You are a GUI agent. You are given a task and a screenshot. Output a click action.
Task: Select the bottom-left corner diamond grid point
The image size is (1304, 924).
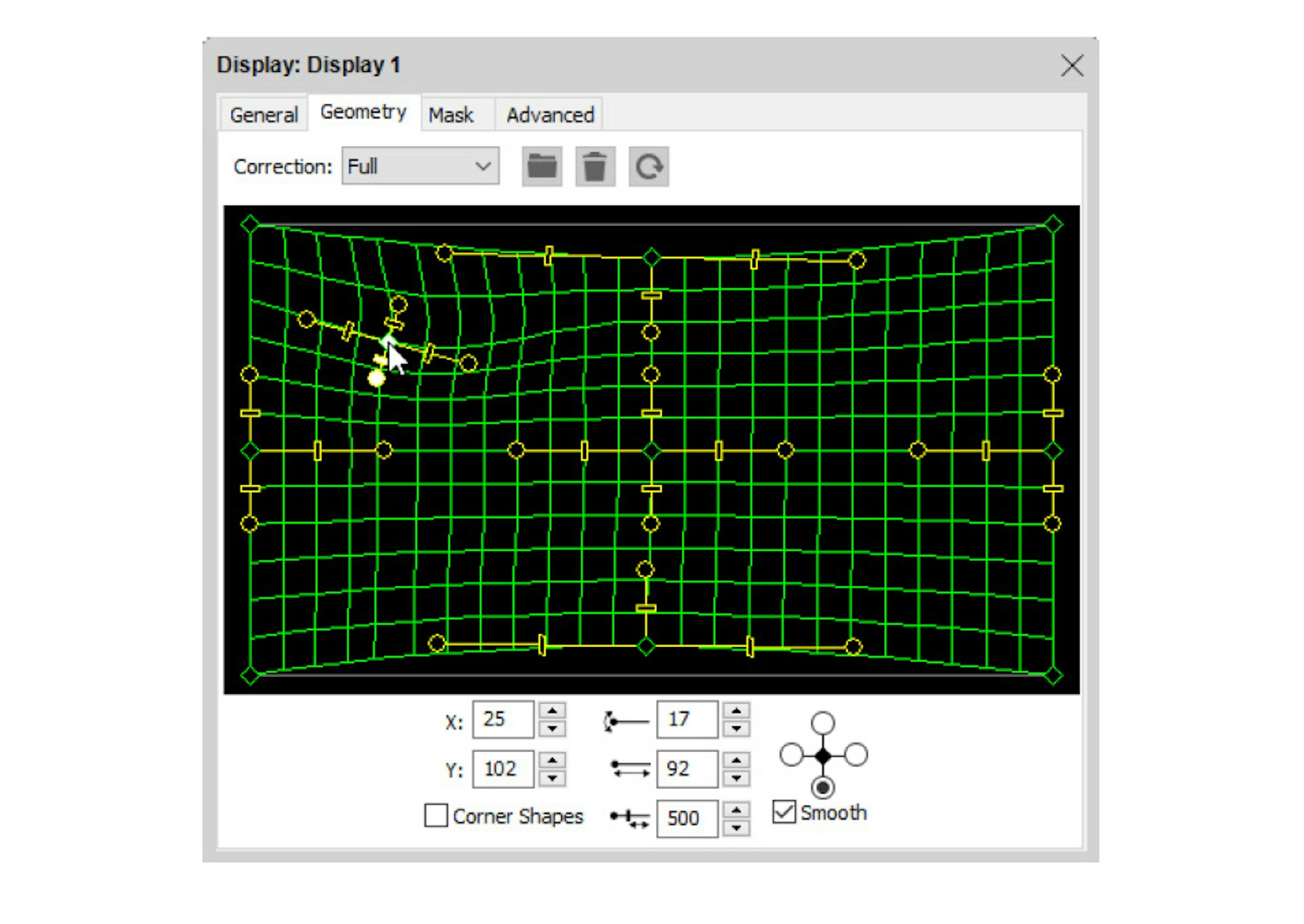250,676
